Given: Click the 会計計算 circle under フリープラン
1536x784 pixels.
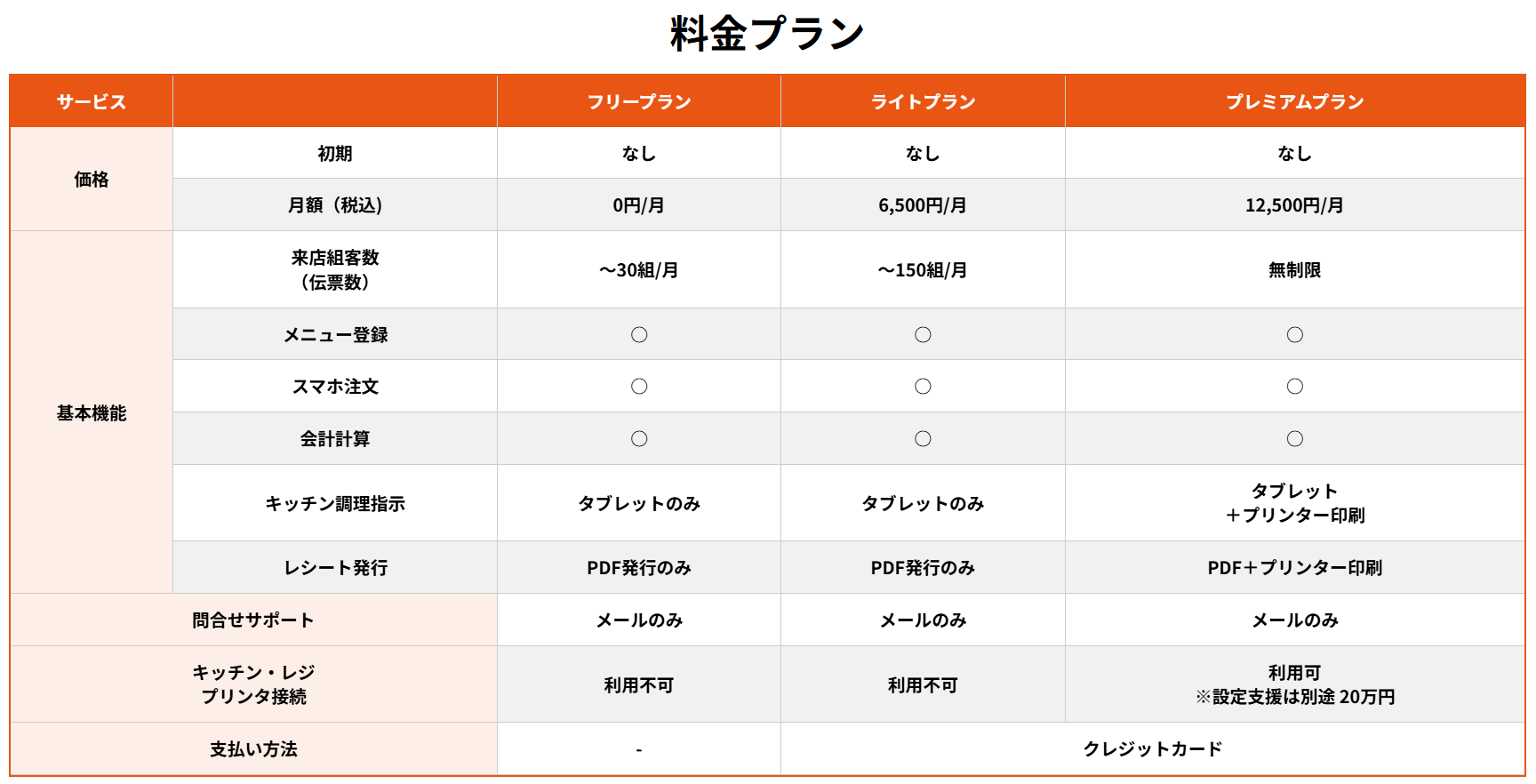Looking at the screenshot, I should click(639, 438).
